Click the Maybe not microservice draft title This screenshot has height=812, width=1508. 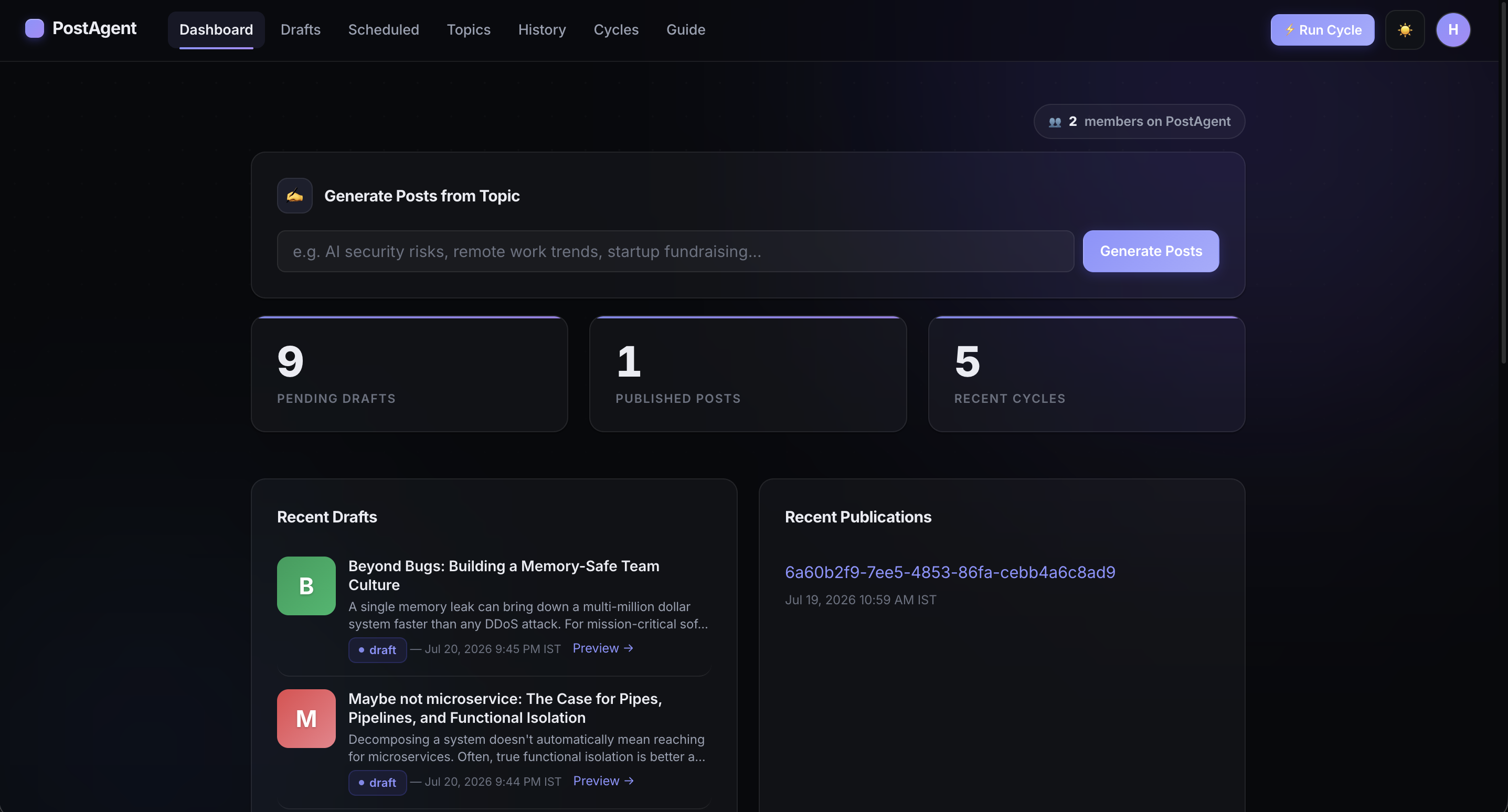[505, 708]
